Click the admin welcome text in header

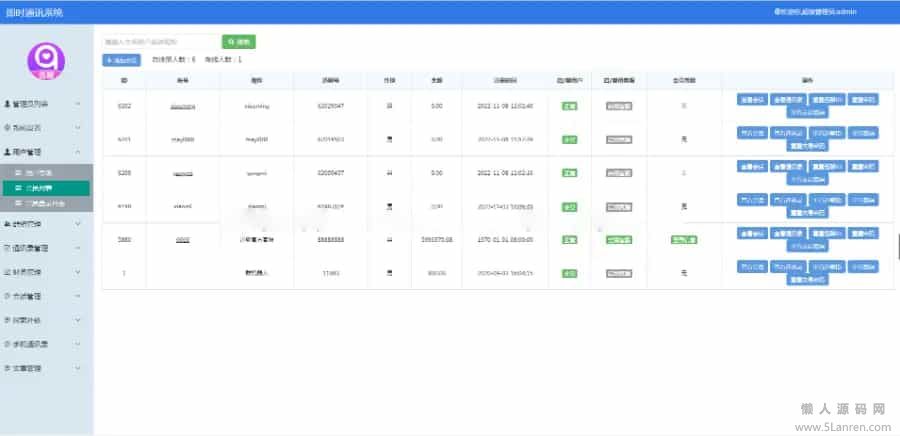tap(815, 11)
